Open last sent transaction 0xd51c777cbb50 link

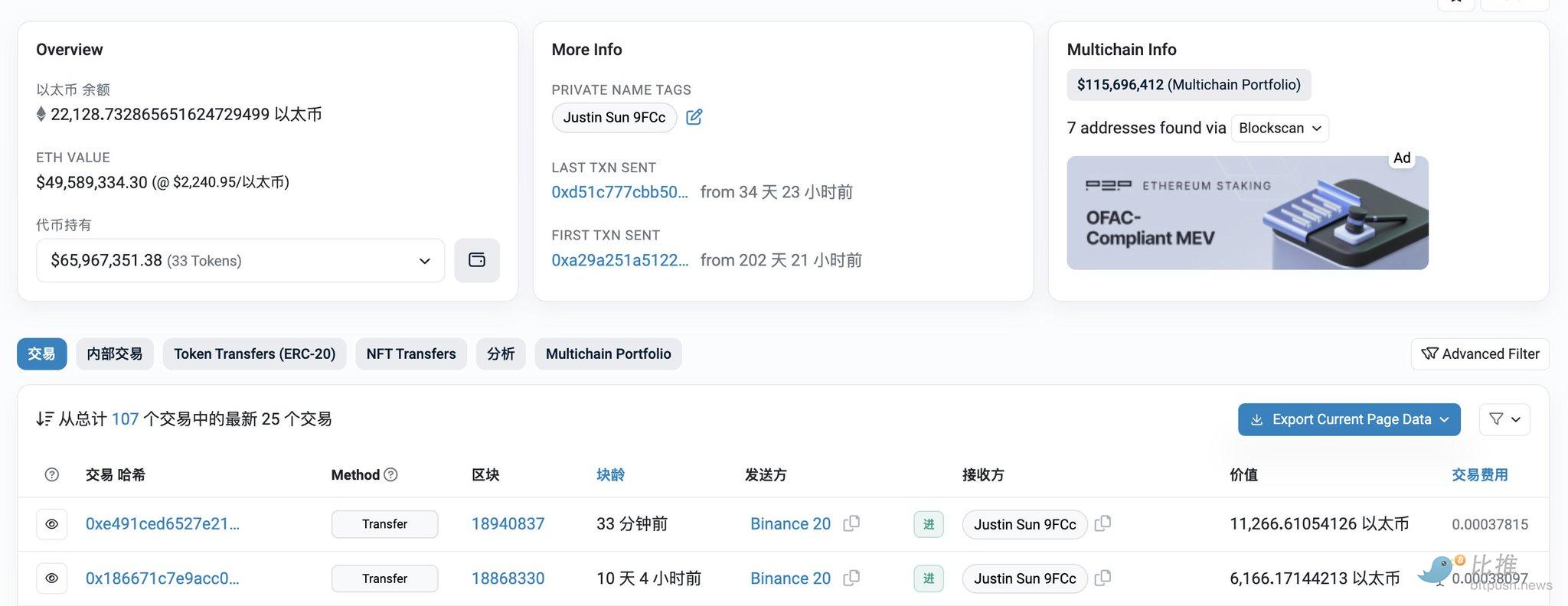[619, 192]
